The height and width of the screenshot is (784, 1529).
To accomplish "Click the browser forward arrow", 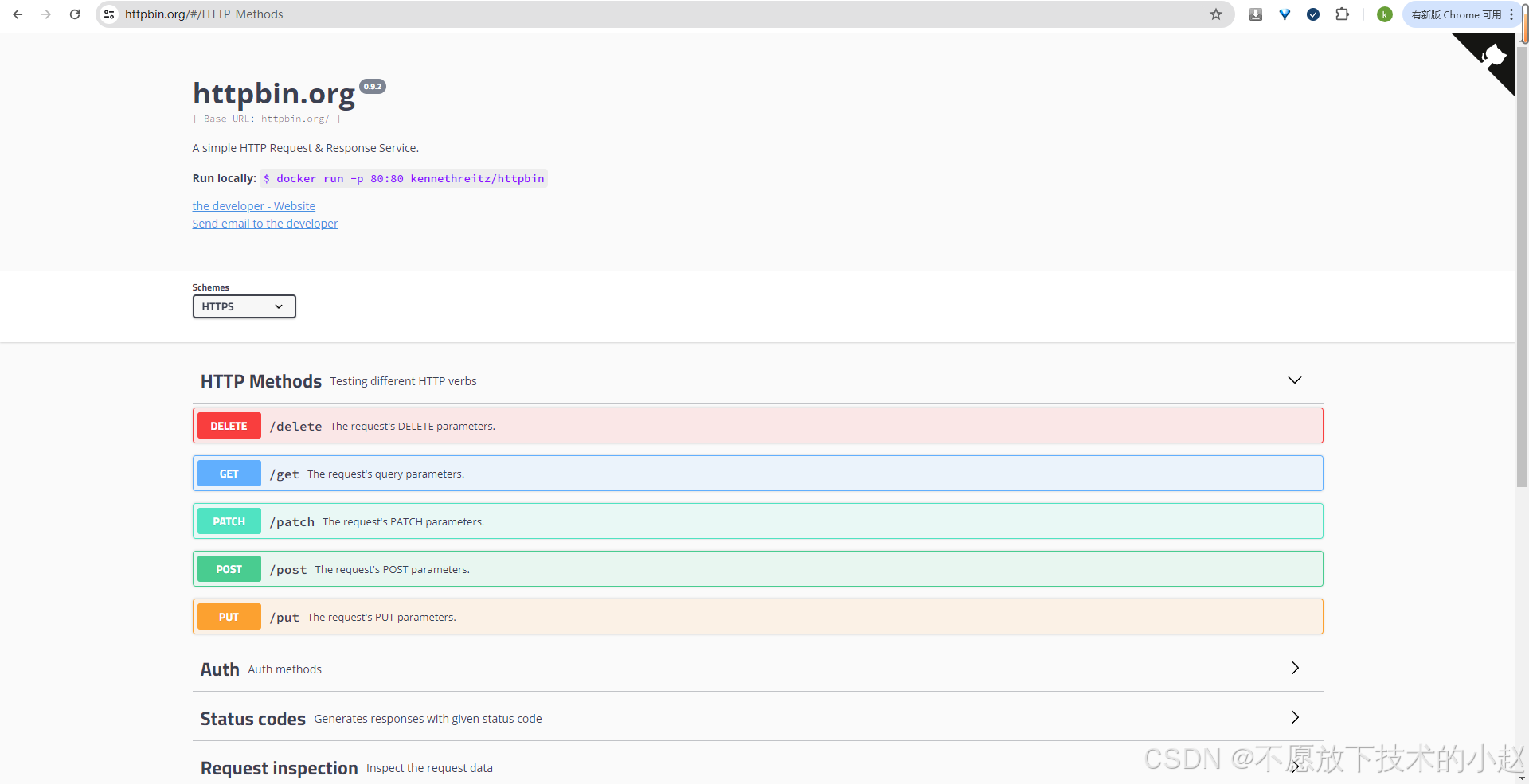I will [46, 14].
